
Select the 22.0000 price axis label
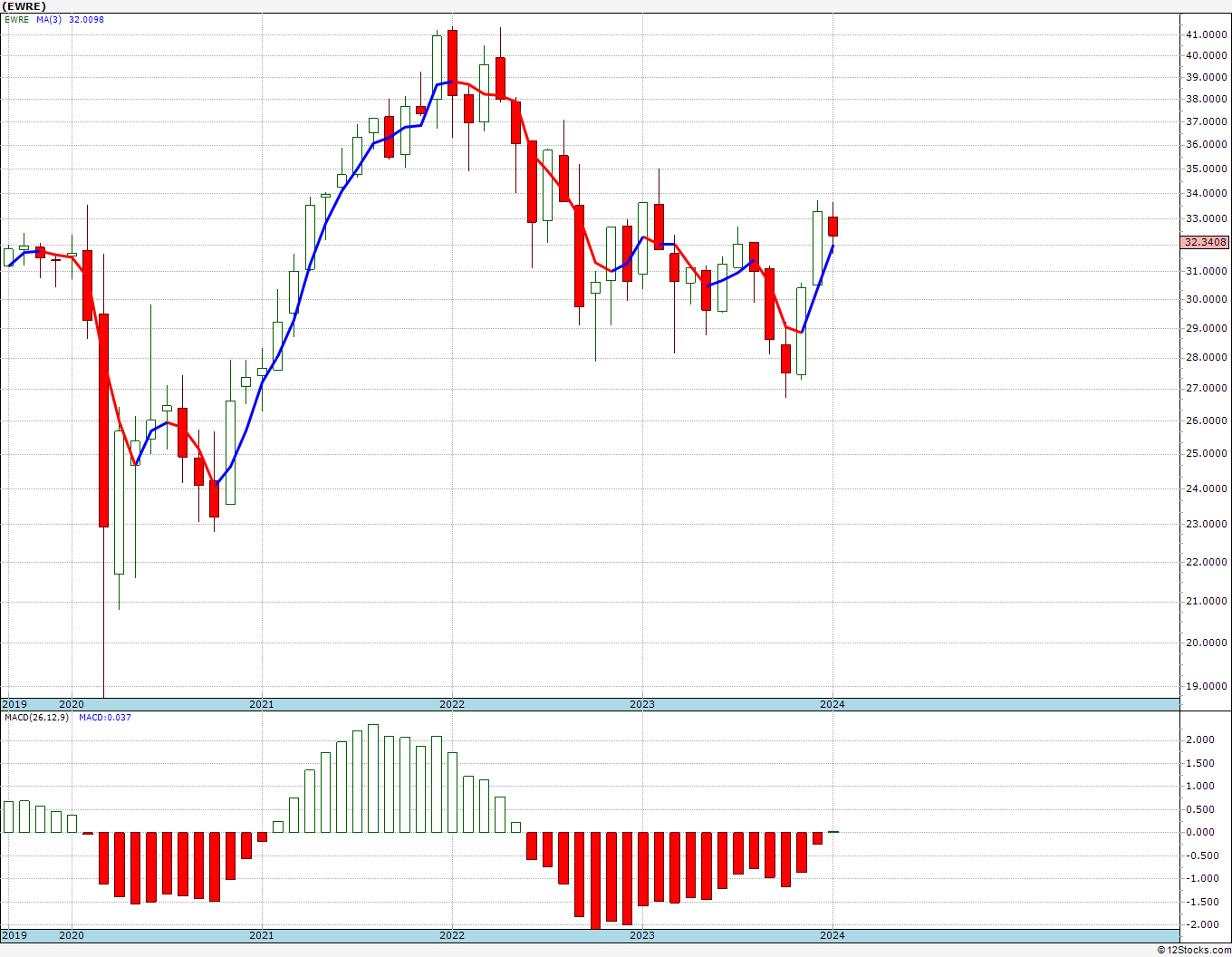pos(1208,562)
